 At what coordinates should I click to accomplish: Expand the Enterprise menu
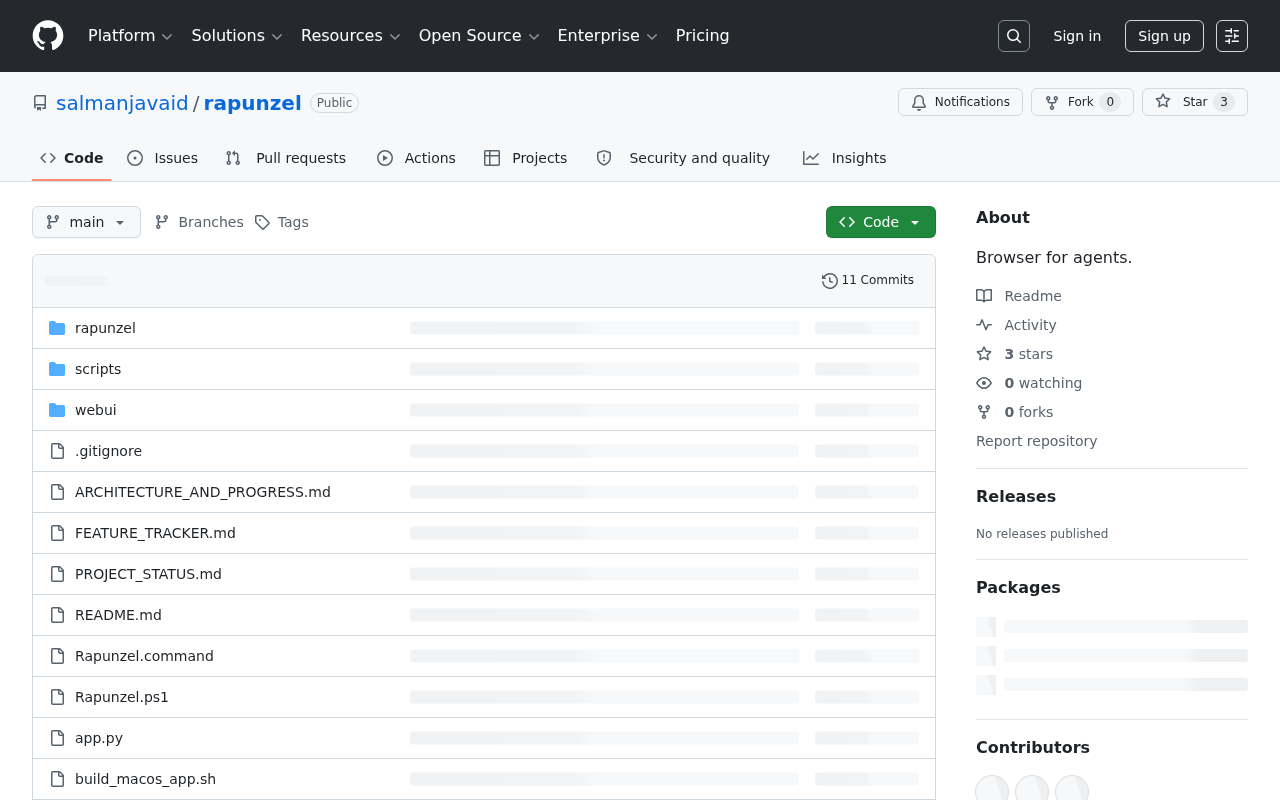(x=607, y=36)
